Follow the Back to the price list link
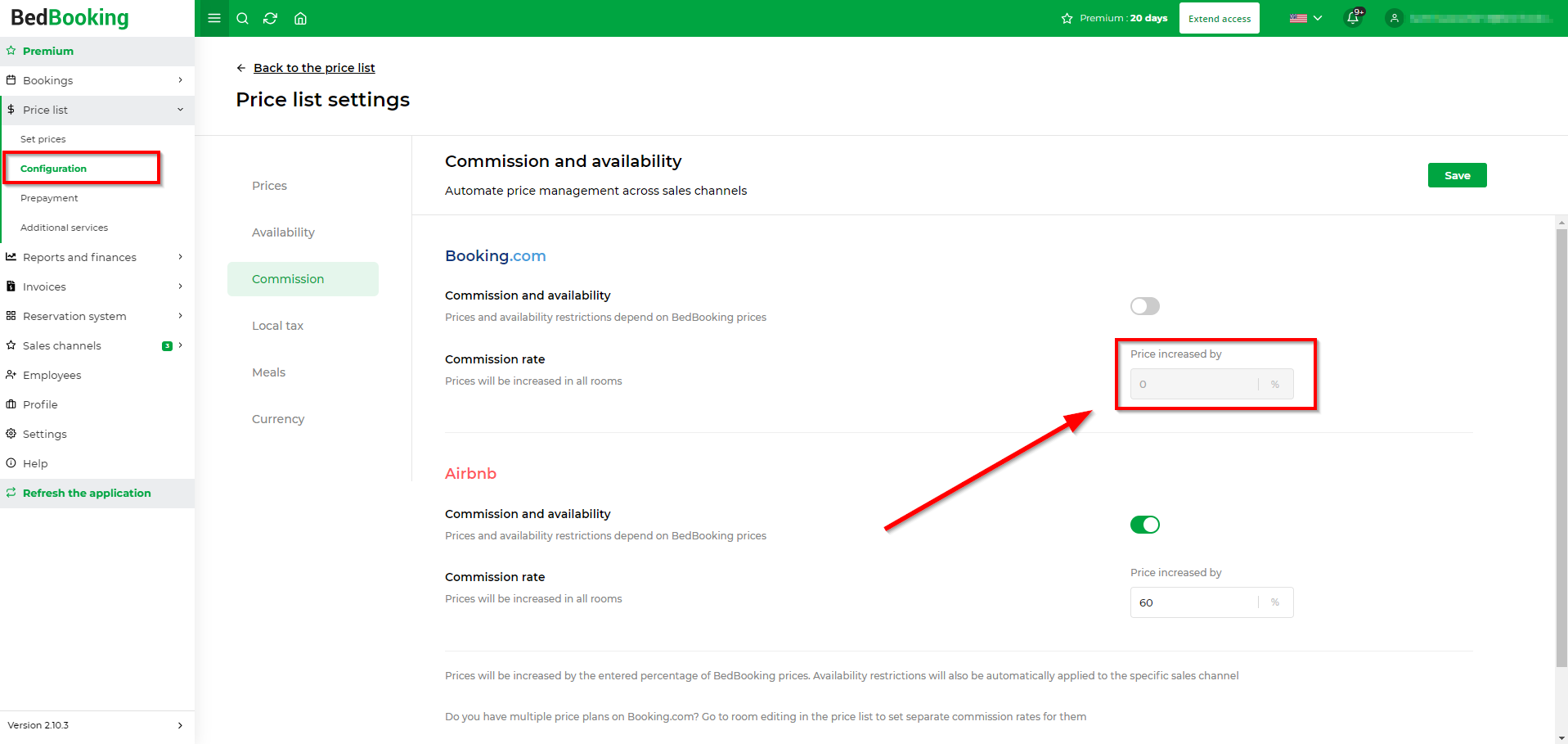Image resolution: width=1568 pixels, height=744 pixels. (x=314, y=68)
